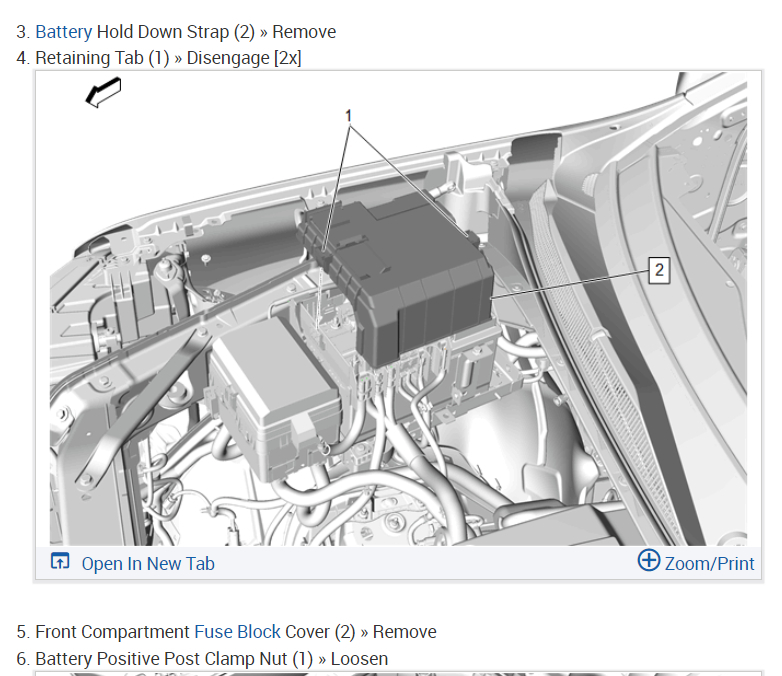Screen dimensions: 782x676
Task: Click the Retaining Tab (1) text in step 4
Action: coord(102,58)
